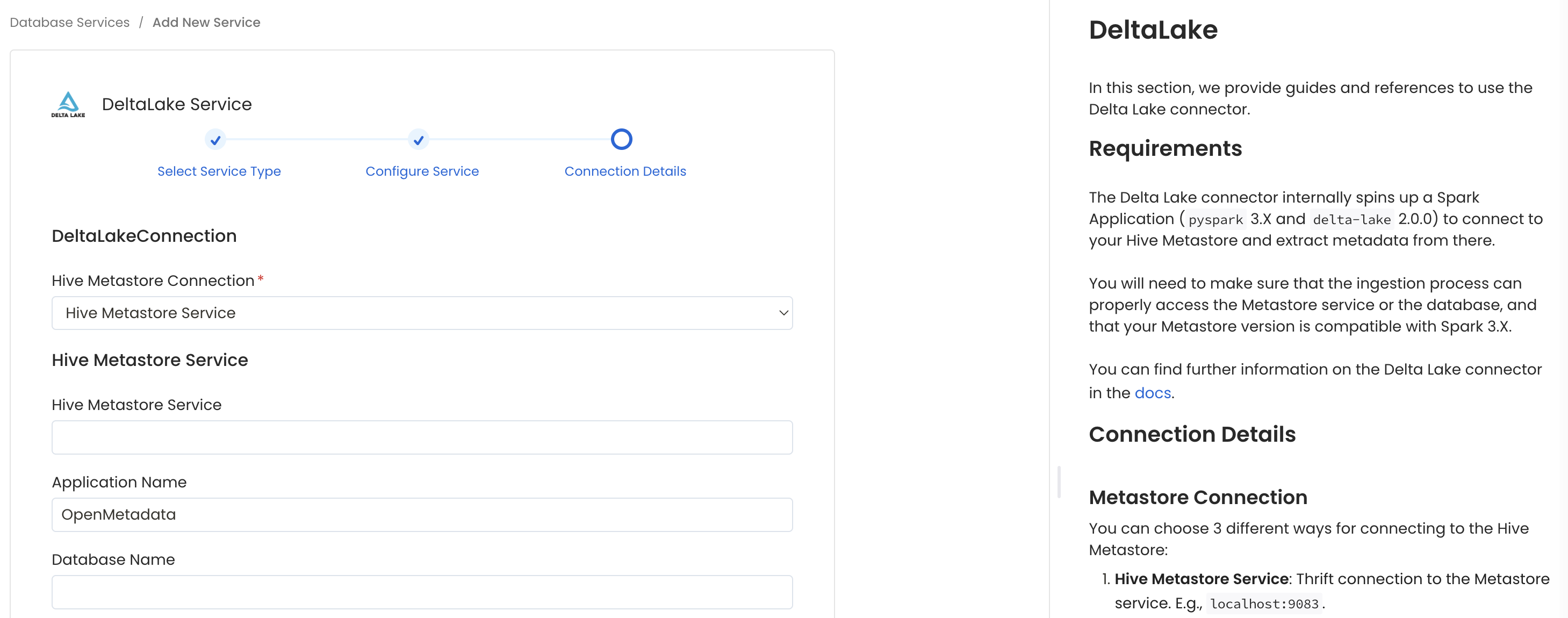Select the Hive Metastore Service option in the combobox

pyautogui.click(x=422, y=313)
